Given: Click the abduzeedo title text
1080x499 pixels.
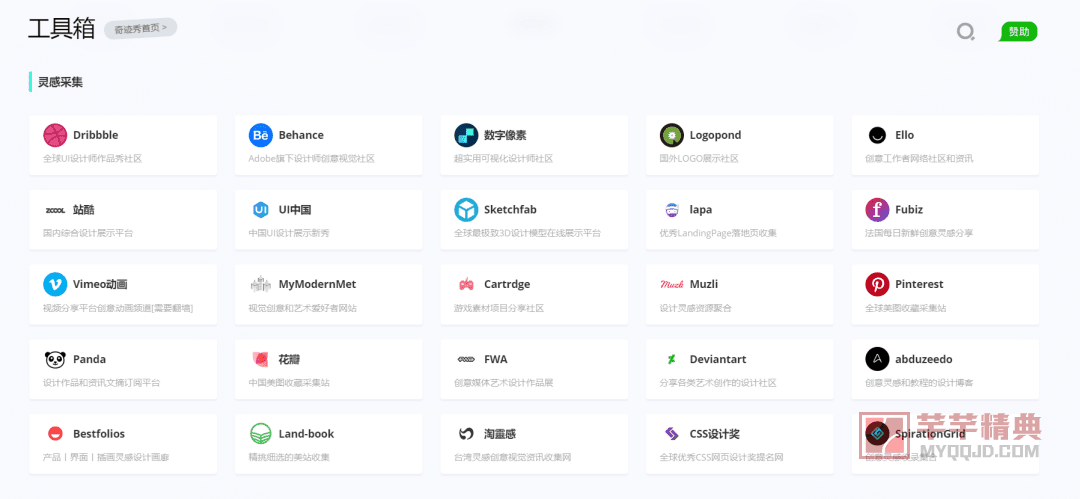Looking at the screenshot, I should (924, 359).
